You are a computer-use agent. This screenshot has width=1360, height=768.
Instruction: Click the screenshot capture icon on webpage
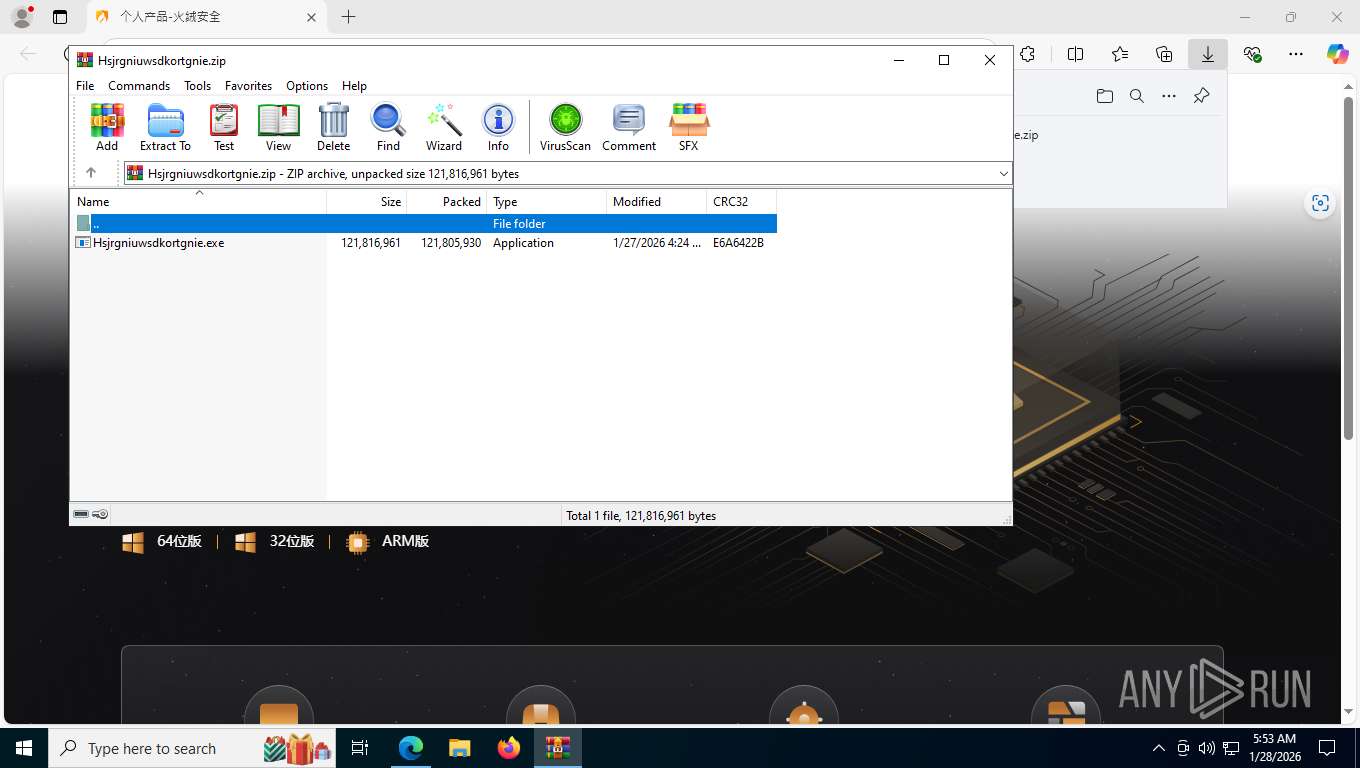pos(1320,203)
